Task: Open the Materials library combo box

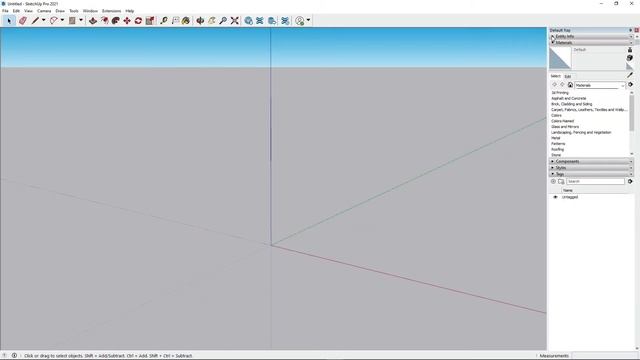Action: point(600,85)
